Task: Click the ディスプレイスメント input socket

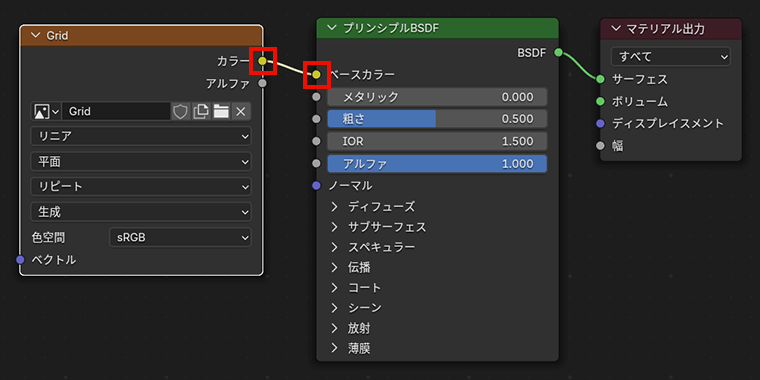Action: point(601,124)
